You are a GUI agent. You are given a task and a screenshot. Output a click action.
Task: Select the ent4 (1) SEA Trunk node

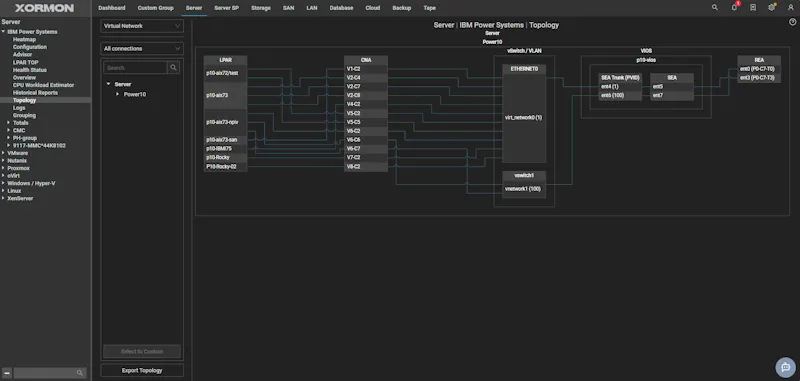point(620,87)
